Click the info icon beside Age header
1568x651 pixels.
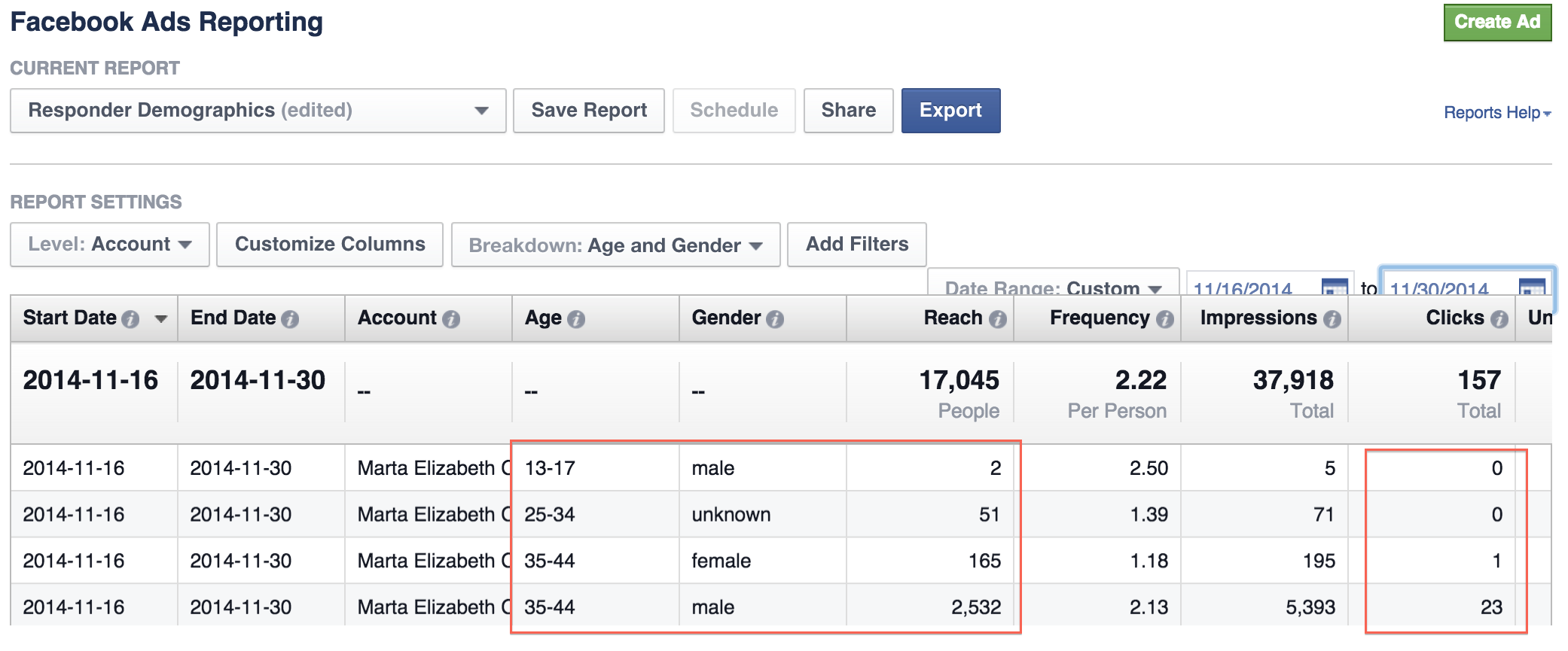[576, 319]
